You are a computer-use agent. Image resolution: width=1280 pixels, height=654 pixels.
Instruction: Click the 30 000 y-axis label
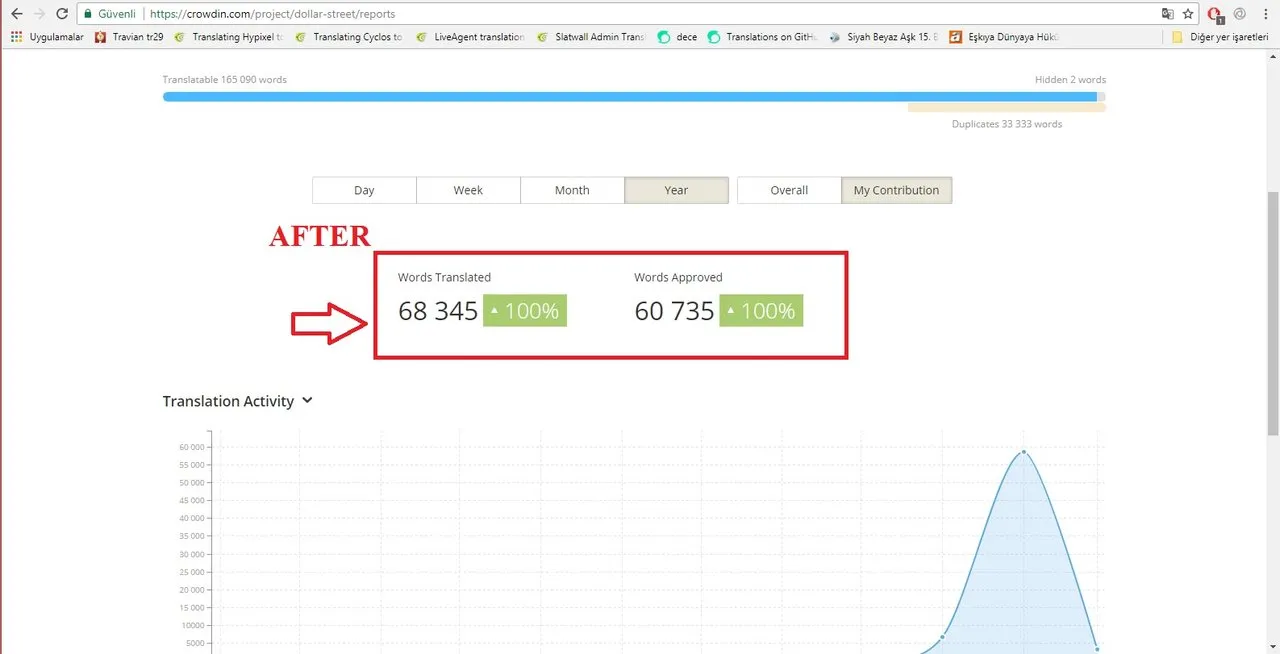click(192, 555)
